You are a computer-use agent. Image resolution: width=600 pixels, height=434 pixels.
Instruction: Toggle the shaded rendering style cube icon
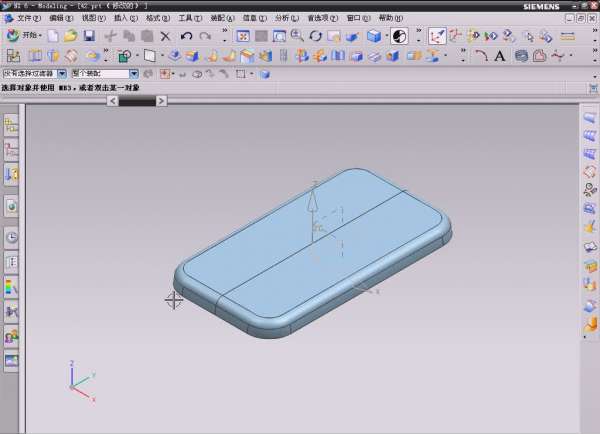[373, 36]
